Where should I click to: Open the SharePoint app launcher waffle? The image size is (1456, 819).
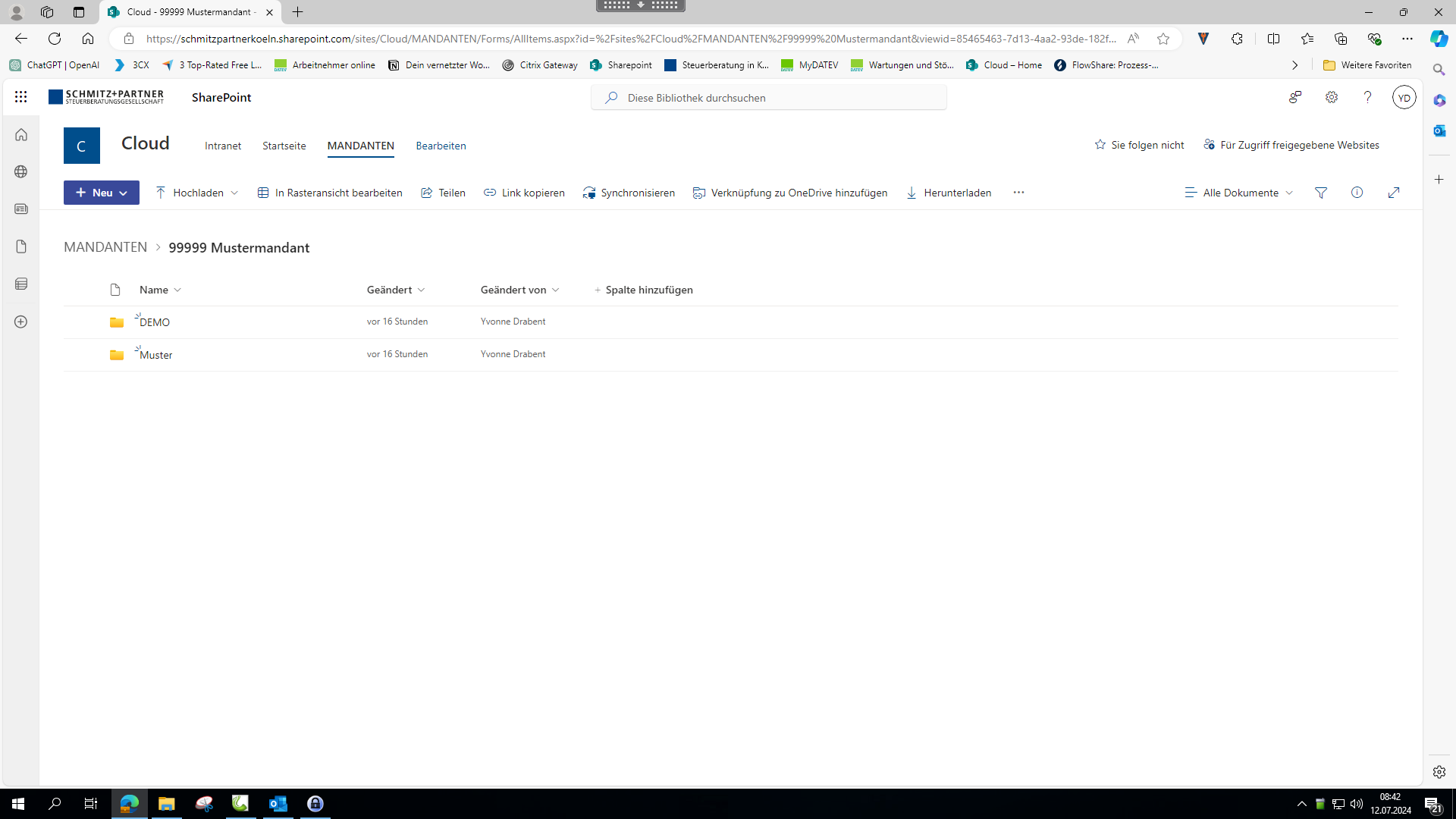pyautogui.click(x=20, y=97)
